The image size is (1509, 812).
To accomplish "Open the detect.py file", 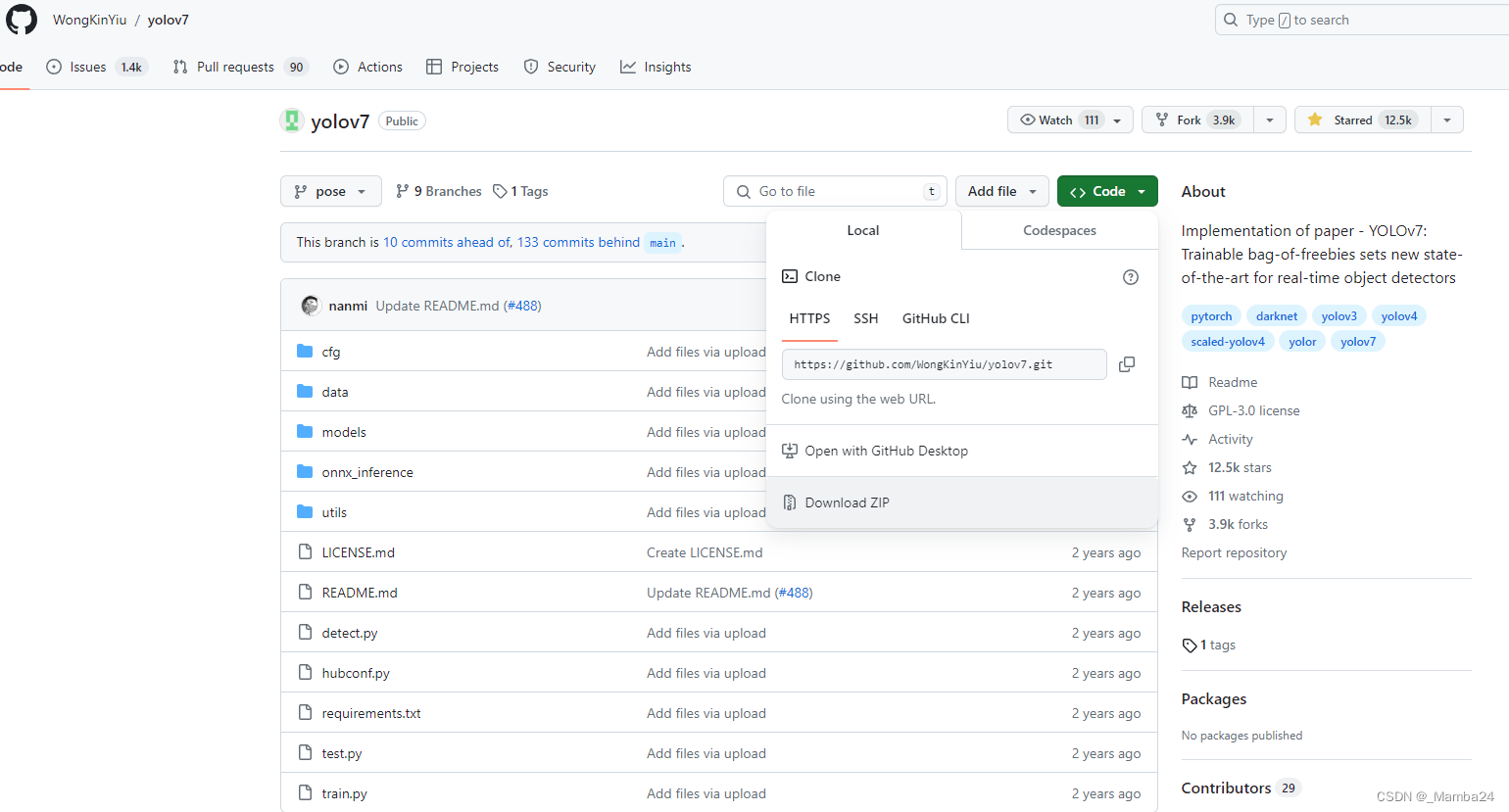I will pos(350,633).
